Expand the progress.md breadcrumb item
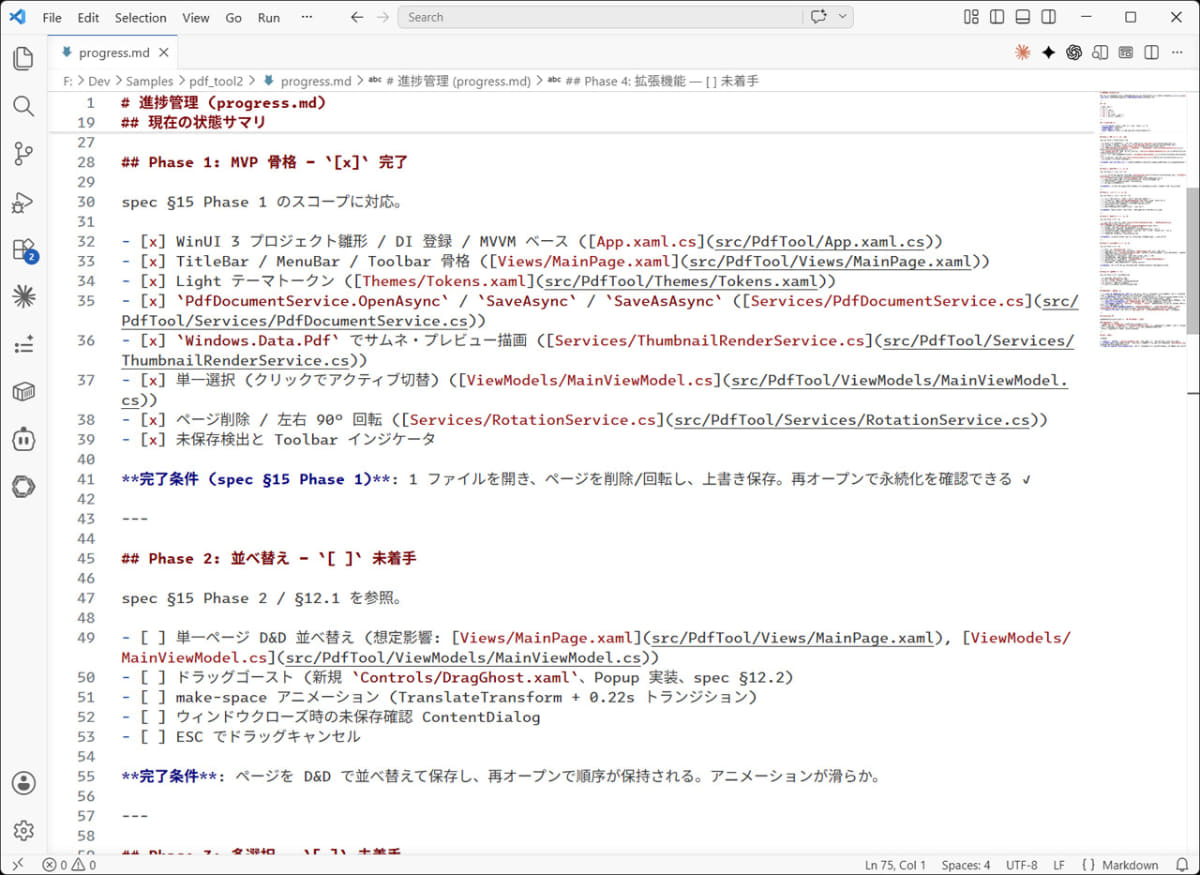The width and height of the screenshot is (1200, 875). 308,81
